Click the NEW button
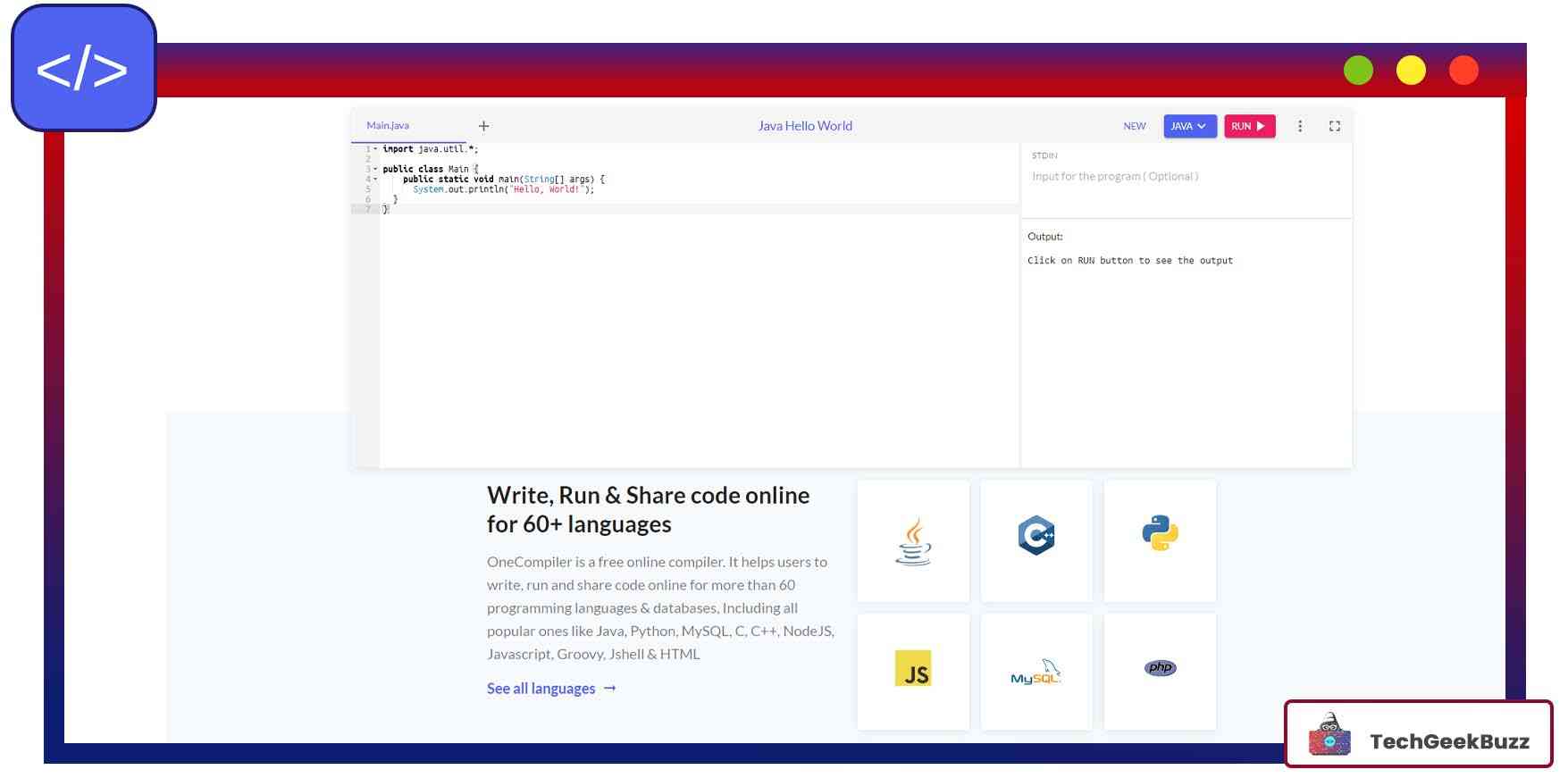This screenshot has width=1568, height=778. coord(1135,126)
